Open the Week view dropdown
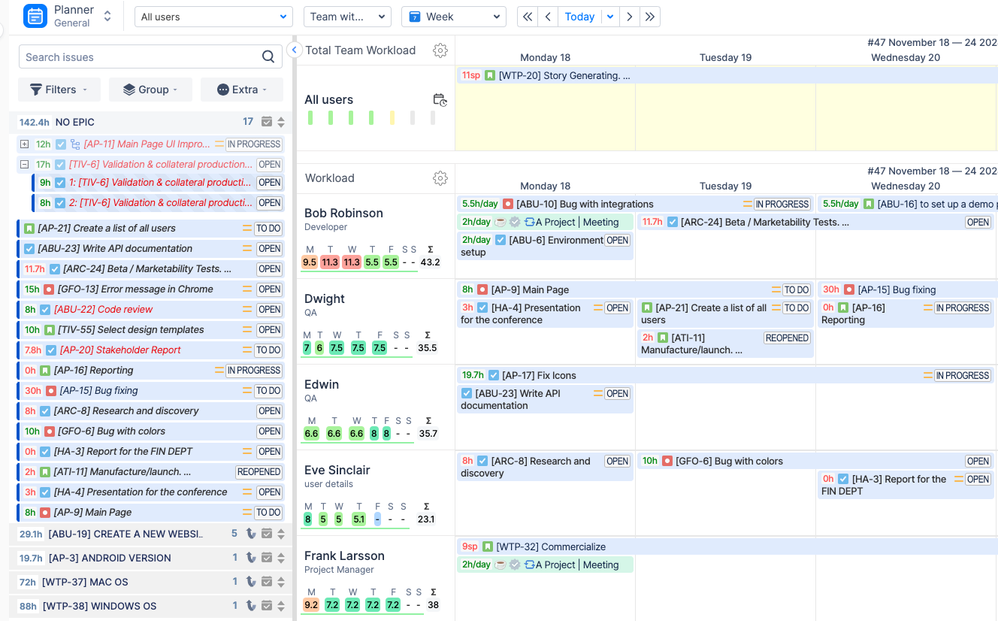Image resolution: width=998 pixels, height=621 pixels. pos(454,17)
